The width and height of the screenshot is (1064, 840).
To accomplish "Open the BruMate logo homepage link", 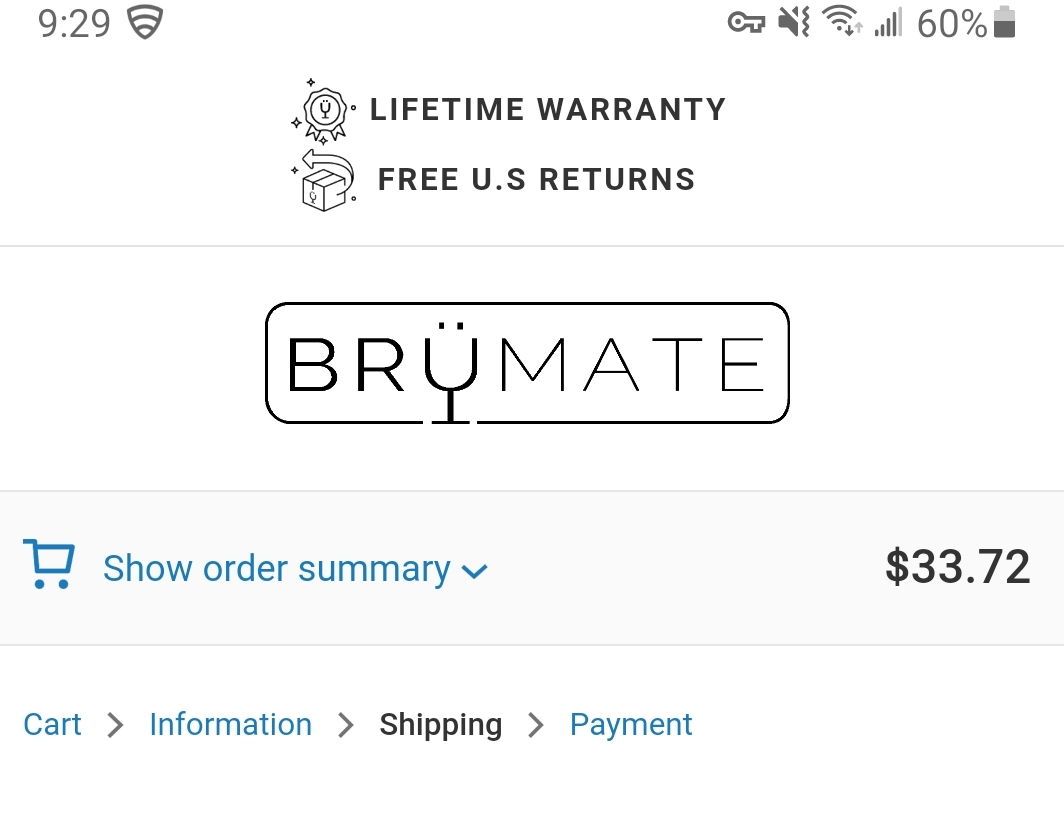I will point(527,363).
